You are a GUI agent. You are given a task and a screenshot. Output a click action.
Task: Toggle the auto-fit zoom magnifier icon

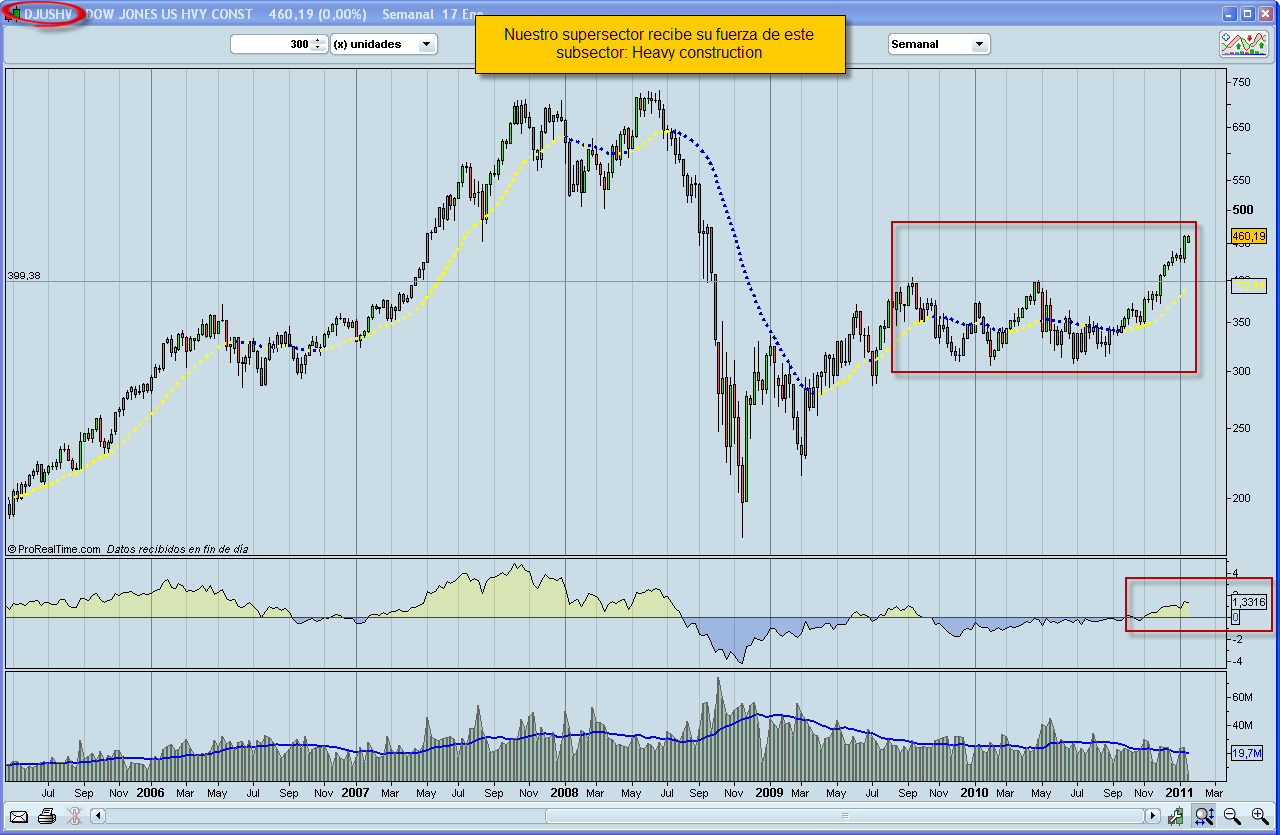tap(1205, 816)
